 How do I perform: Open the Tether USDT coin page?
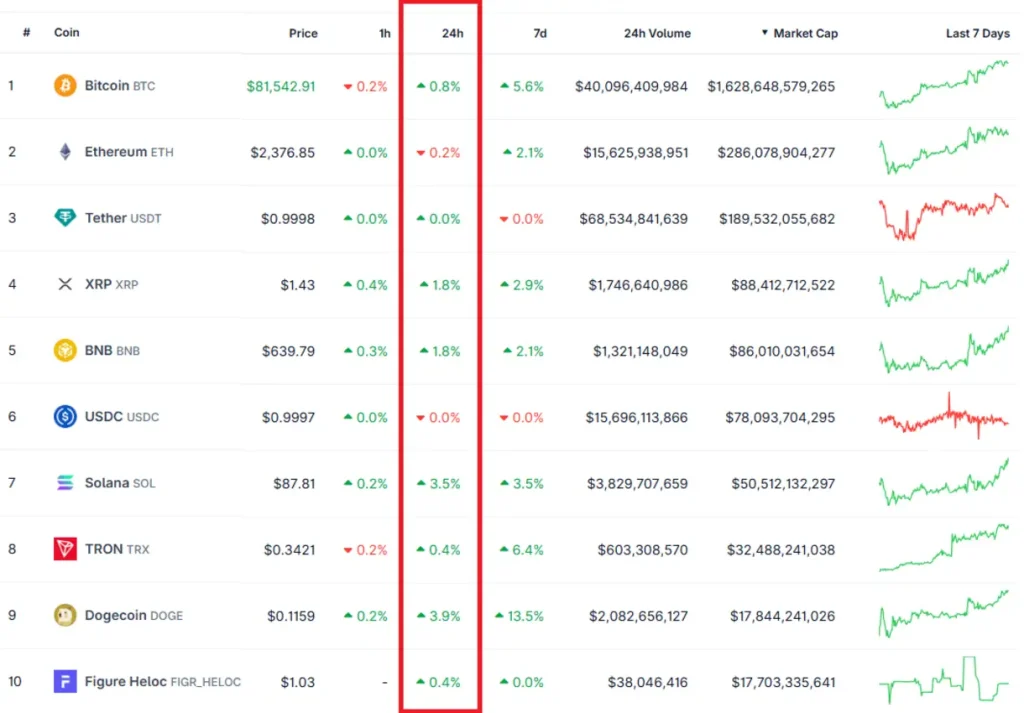(x=123, y=218)
